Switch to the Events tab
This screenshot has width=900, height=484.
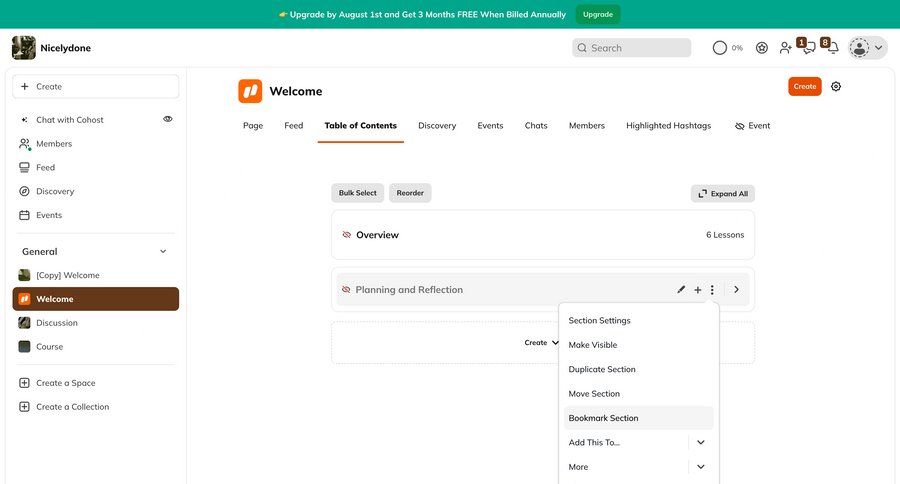tap(490, 126)
